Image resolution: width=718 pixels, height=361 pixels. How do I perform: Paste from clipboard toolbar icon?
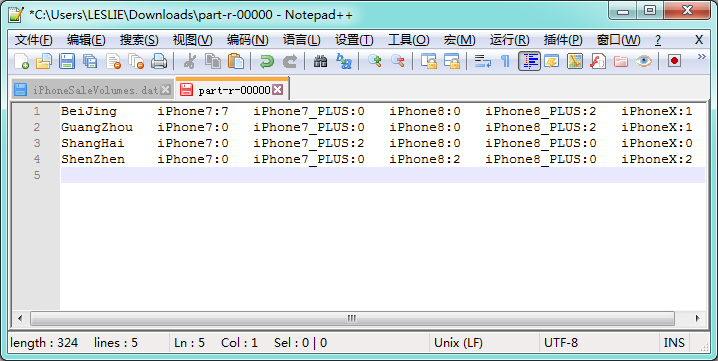(236, 61)
